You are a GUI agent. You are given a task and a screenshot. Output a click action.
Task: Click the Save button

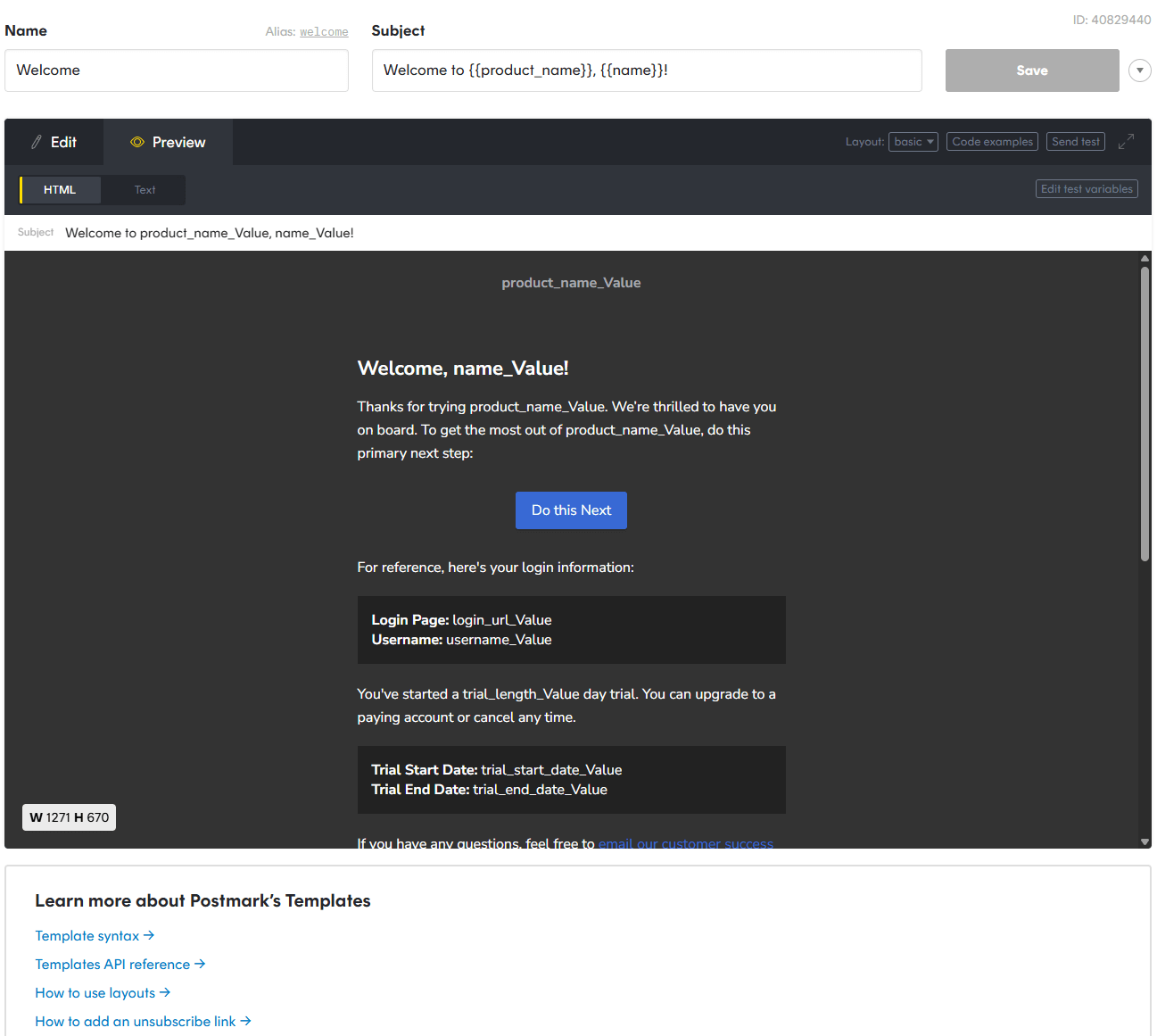[1032, 70]
